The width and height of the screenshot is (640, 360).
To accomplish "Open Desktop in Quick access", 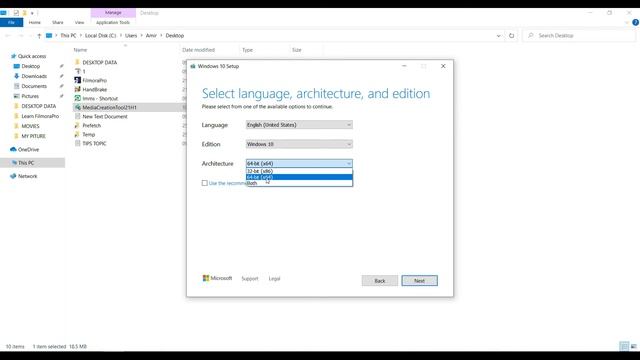I will 31,66.
